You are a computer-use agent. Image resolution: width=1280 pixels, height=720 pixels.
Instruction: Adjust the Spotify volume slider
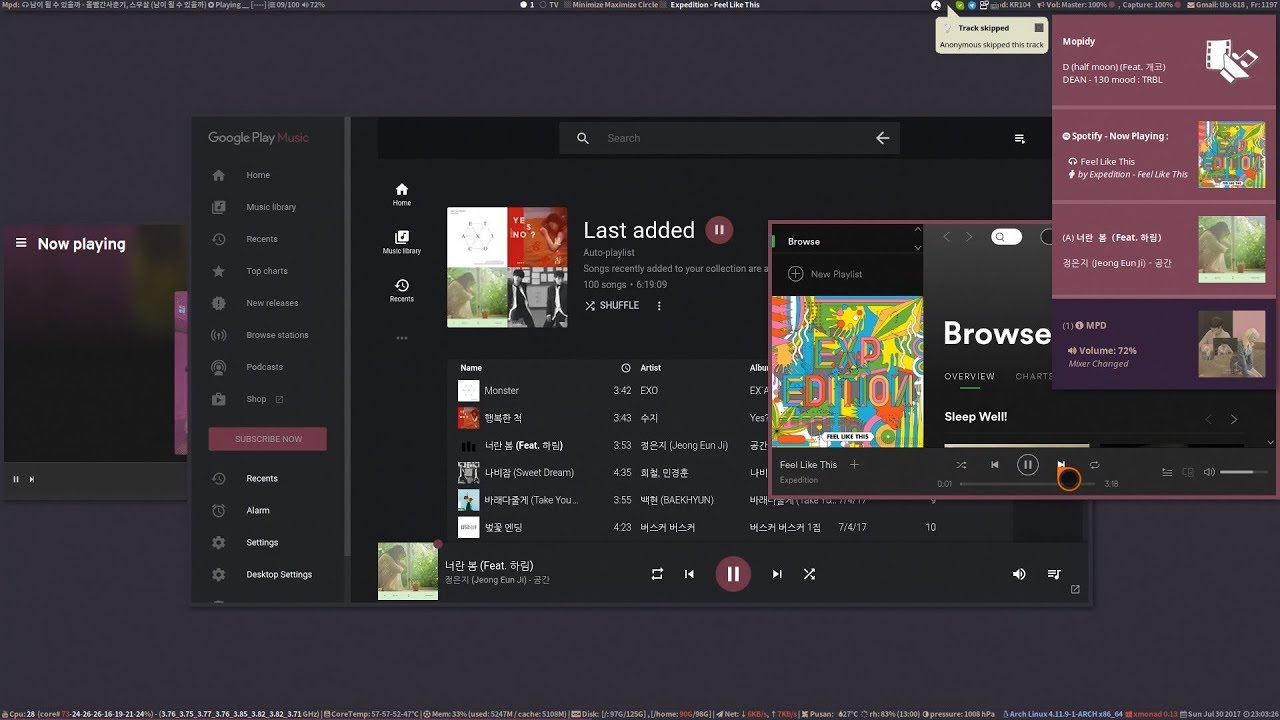[1243, 472]
